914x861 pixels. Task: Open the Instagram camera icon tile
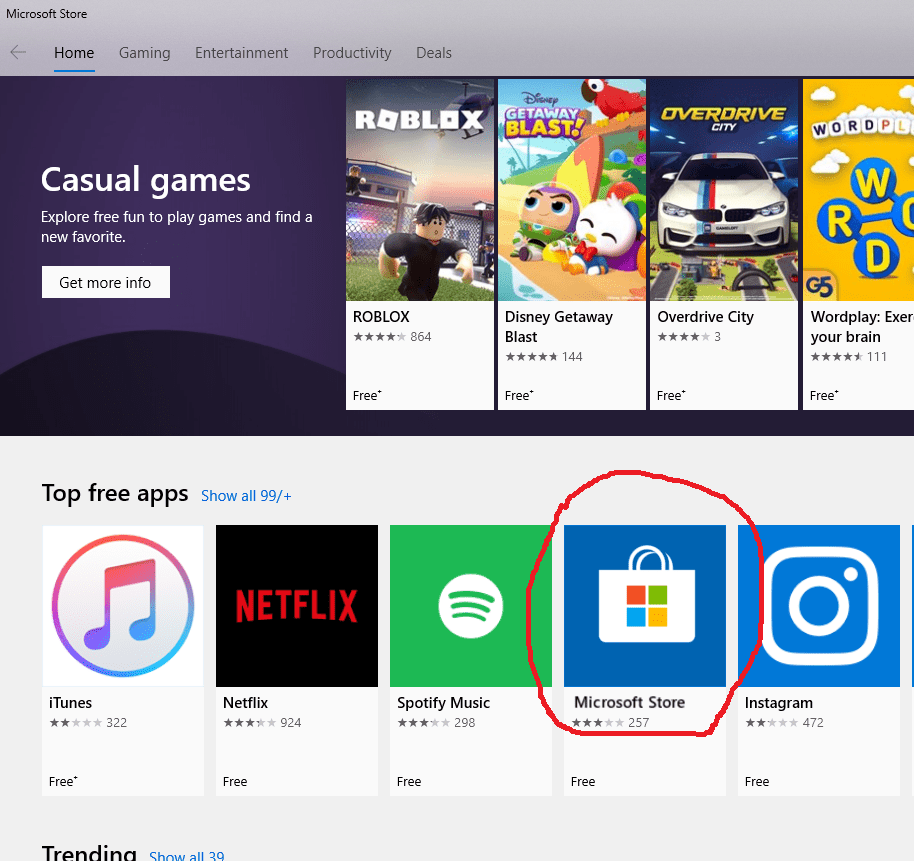pos(819,606)
